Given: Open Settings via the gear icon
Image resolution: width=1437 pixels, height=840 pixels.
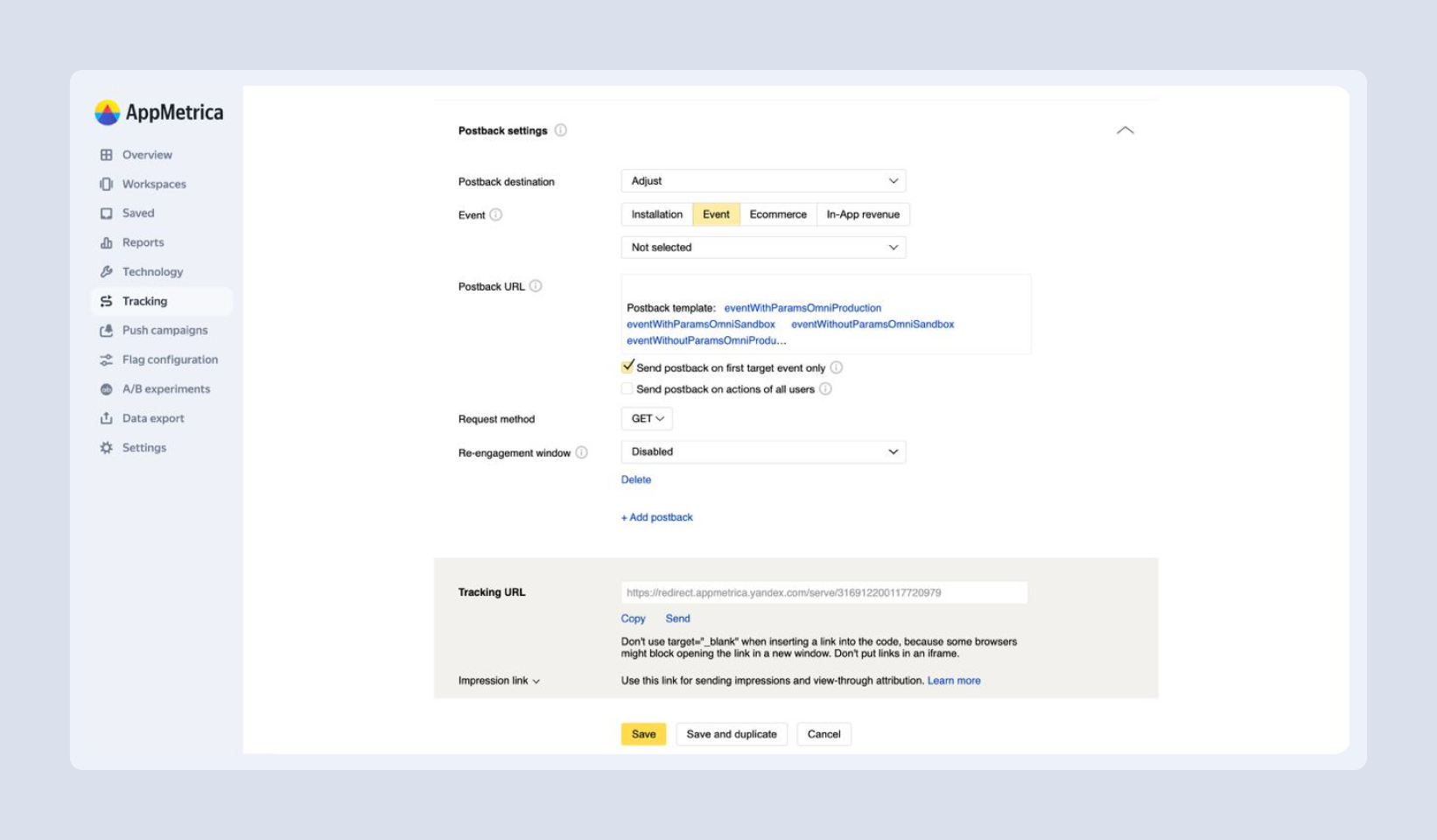Looking at the screenshot, I should tap(106, 448).
